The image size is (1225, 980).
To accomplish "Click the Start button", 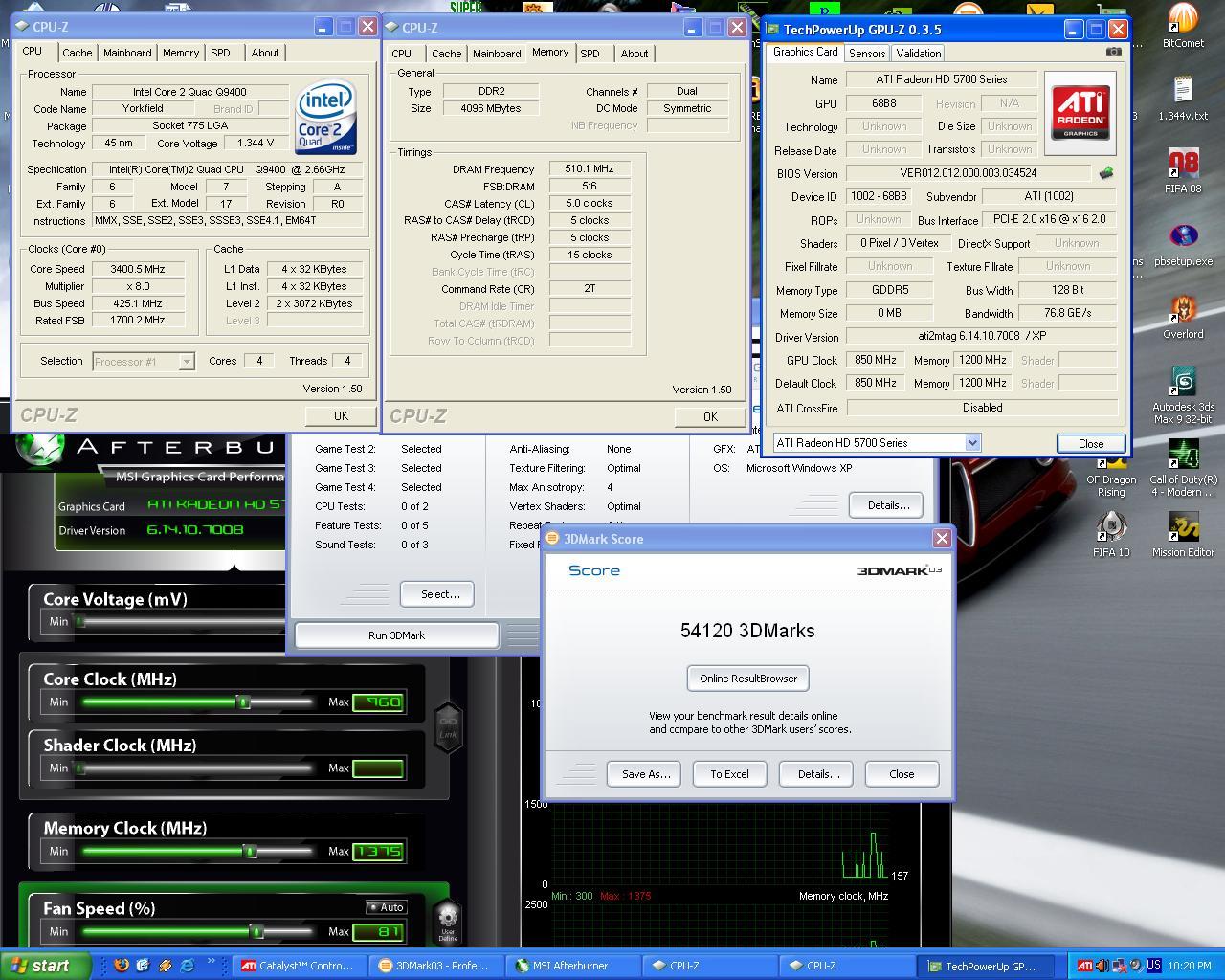I will (46, 966).
